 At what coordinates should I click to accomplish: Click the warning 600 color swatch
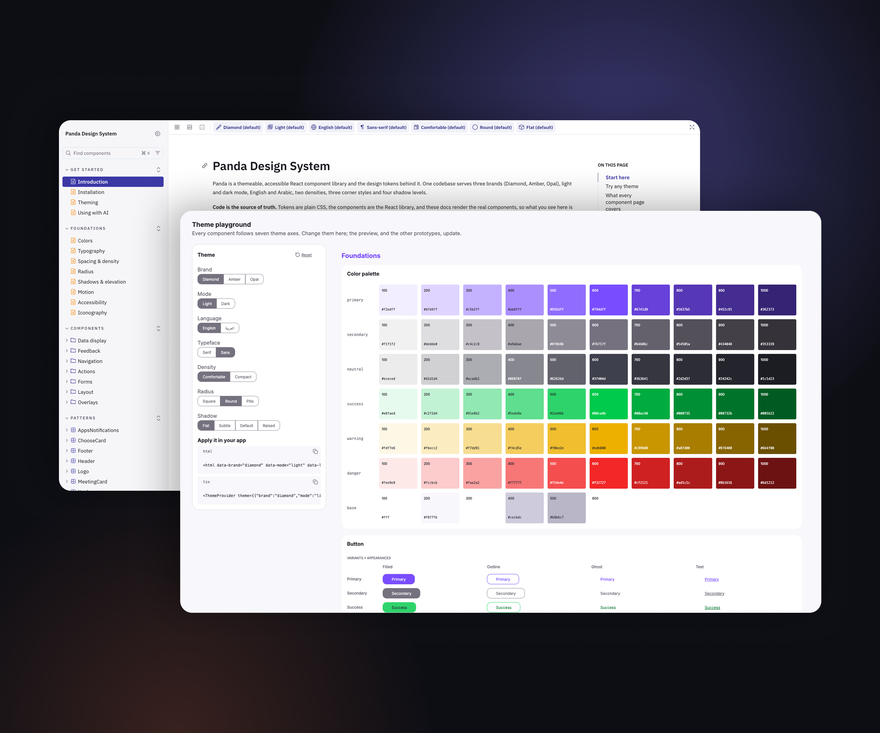(x=608, y=438)
